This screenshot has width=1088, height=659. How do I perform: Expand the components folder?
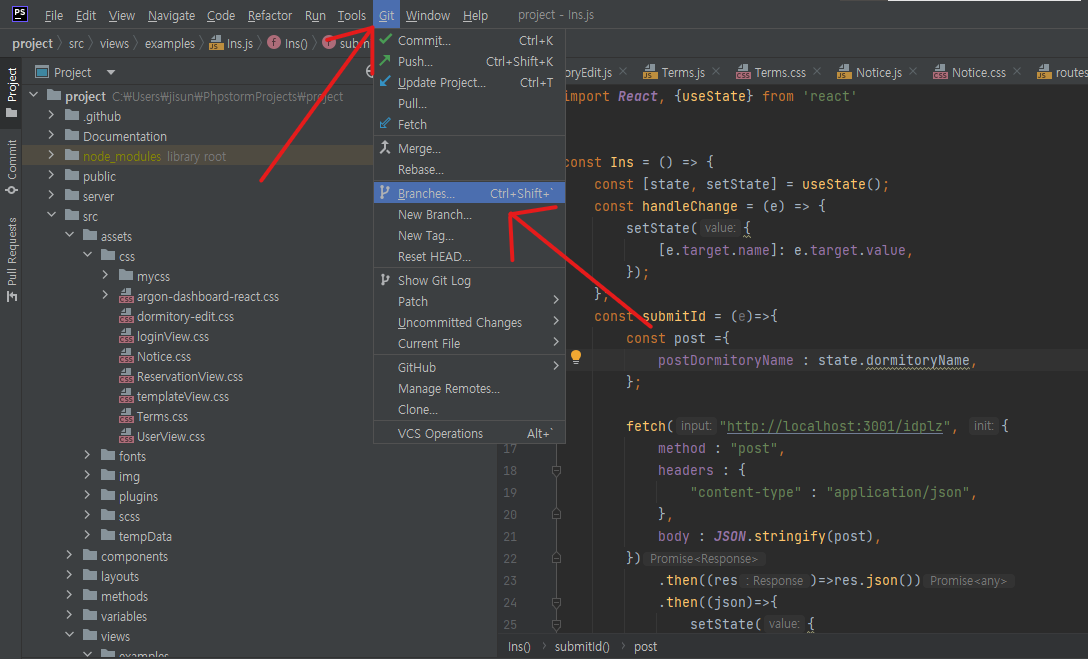coord(69,555)
